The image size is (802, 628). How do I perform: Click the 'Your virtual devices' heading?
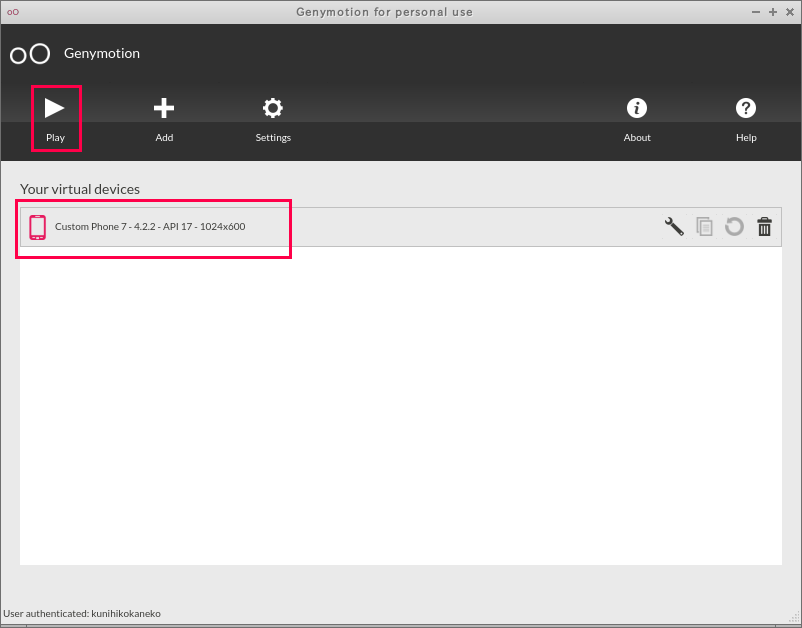pyautogui.click(x=80, y=189)
